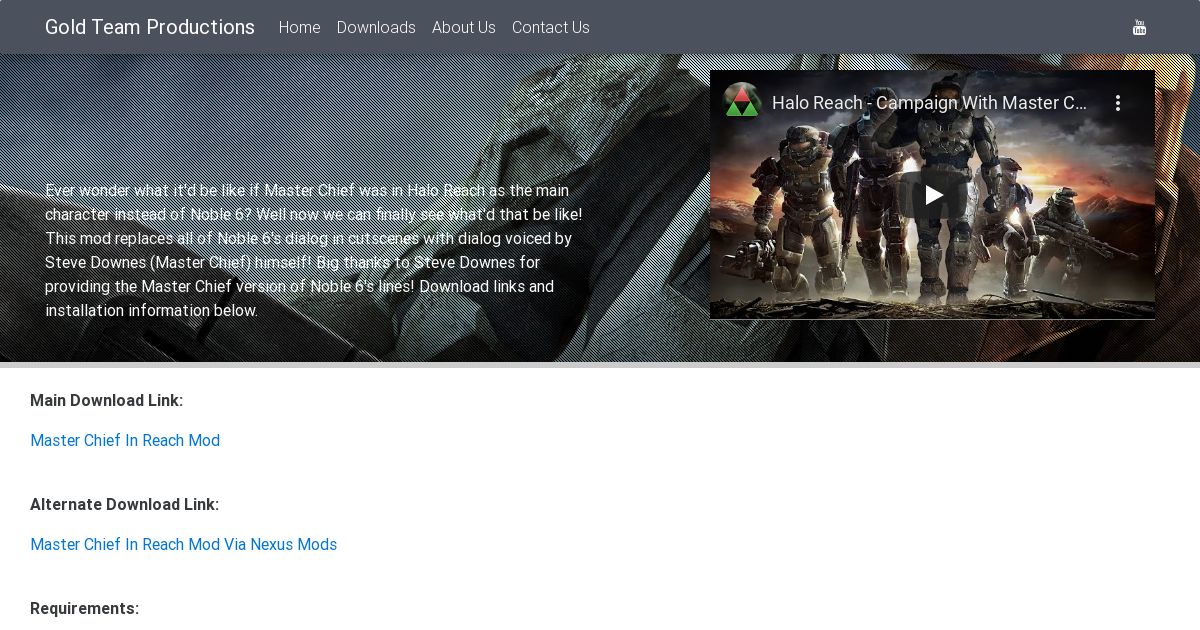Image resolution: width=1200 pixels, height=630 pixels.
Task: Select the Main Download Link heading
Action: pos(107,400)
